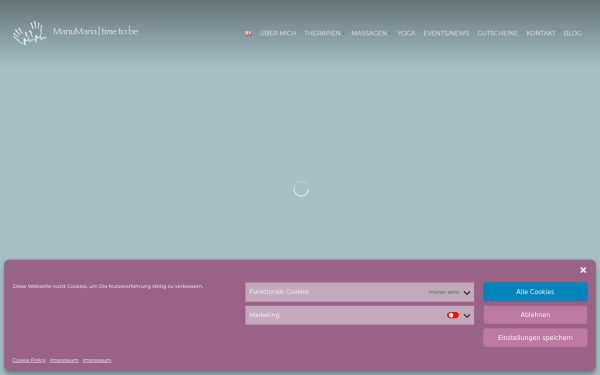Click the ManuMana hands logo
This screenshot has height=375, width=600.
click(30, 33)
